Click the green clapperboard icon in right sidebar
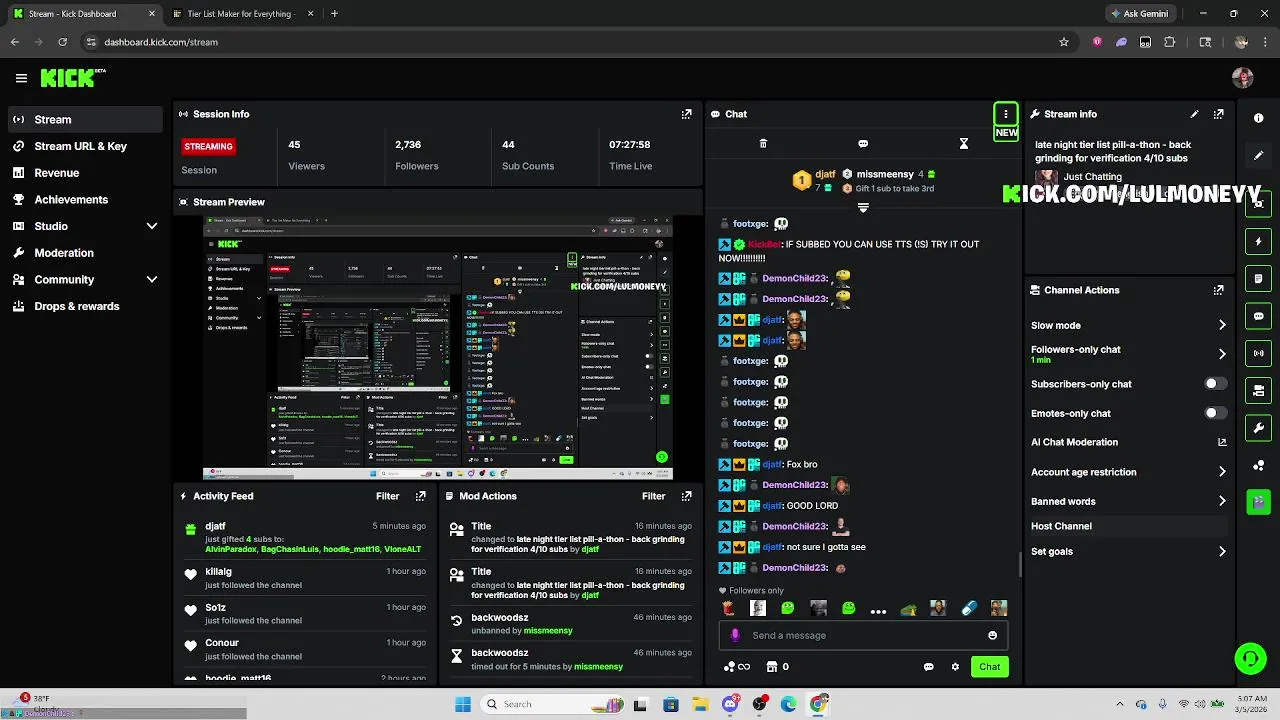This screenshot has width=1280, height=720. [x=1258, y=501]
